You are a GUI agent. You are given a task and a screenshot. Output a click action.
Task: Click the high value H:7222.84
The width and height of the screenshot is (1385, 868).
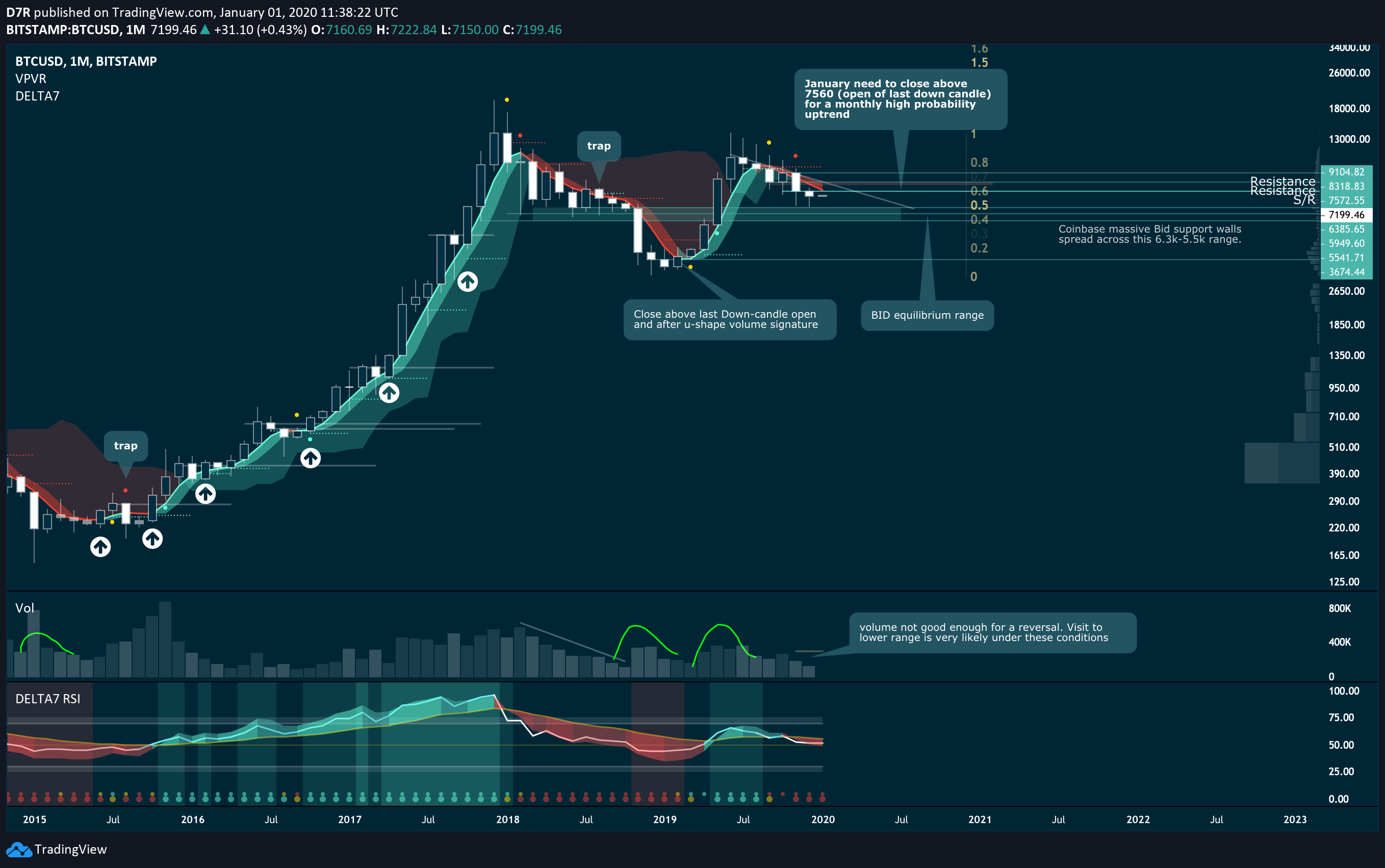point(406,30)
